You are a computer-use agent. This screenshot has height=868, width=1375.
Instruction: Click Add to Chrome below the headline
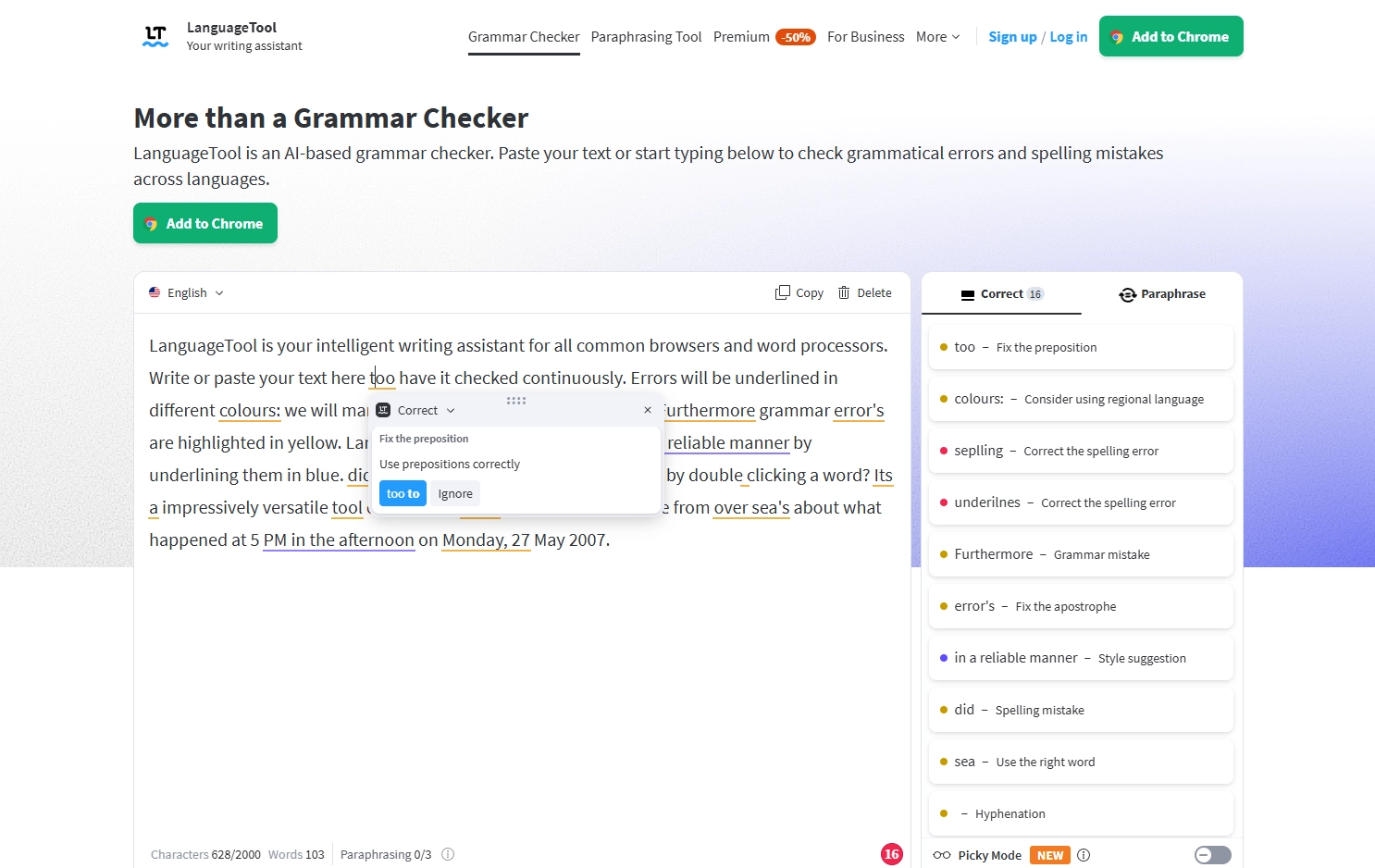click(x=205, y=223)
